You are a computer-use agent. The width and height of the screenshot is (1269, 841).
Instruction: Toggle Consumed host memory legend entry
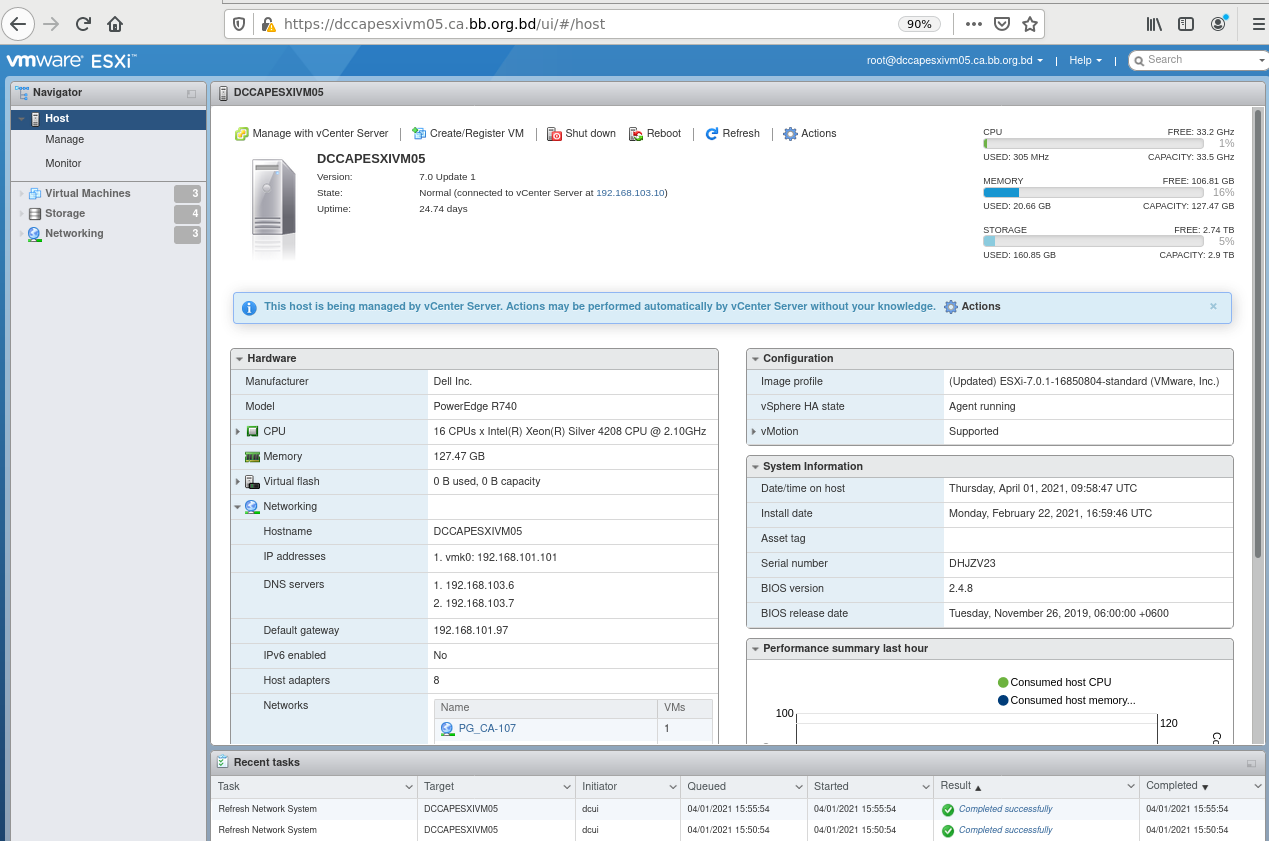[1066, 701]
